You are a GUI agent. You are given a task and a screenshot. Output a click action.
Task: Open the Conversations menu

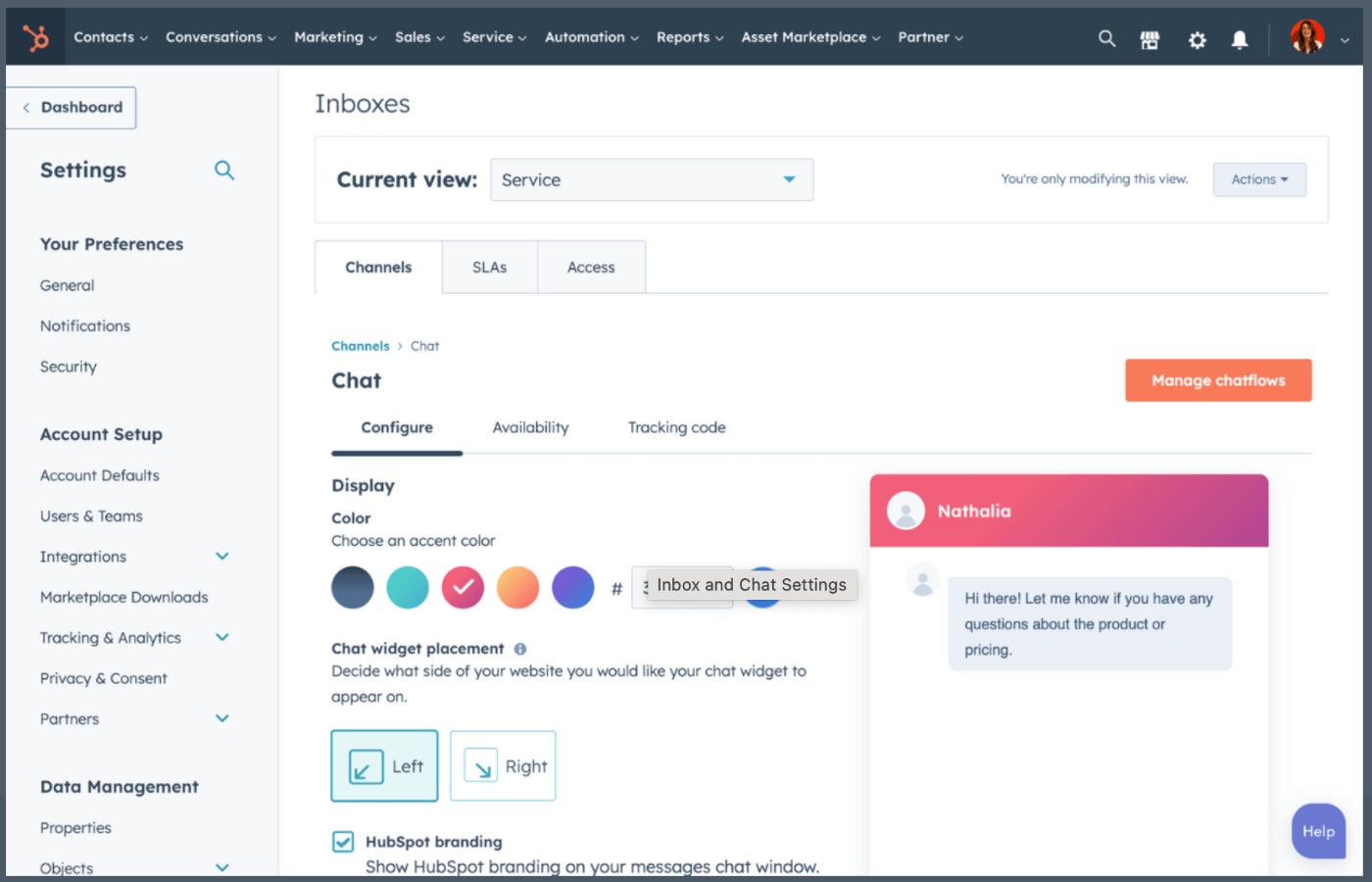(x=220, y=37)
